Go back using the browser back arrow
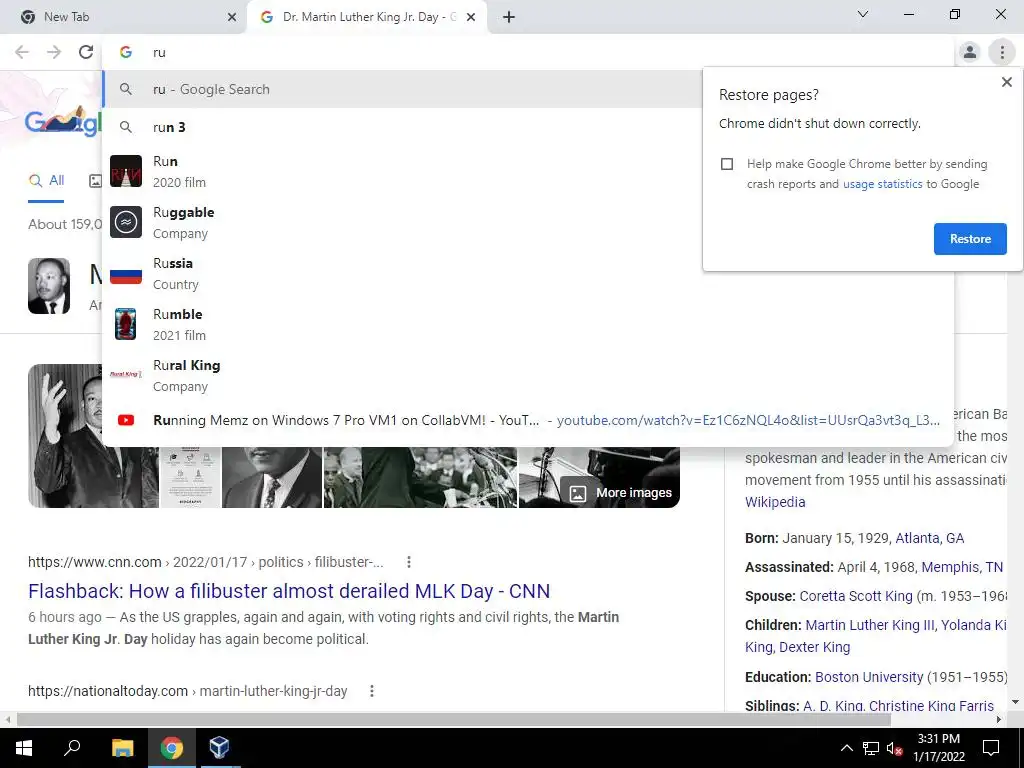The width and height of the screenshot is (1024, 768). [x=22, y=52]
